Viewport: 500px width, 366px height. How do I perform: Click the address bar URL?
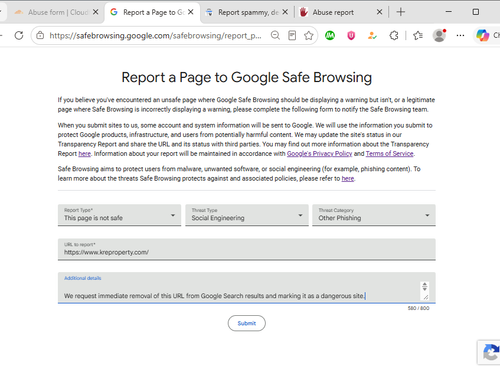[155, 35]
